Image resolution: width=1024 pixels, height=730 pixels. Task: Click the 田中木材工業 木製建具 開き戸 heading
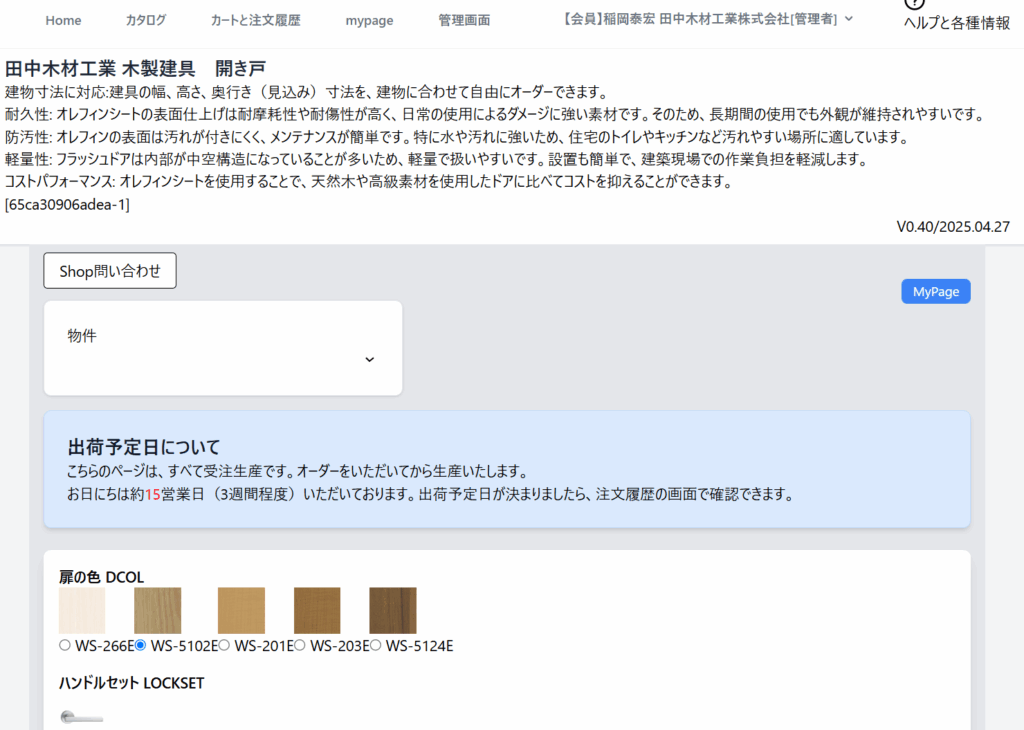click(135, 68)
